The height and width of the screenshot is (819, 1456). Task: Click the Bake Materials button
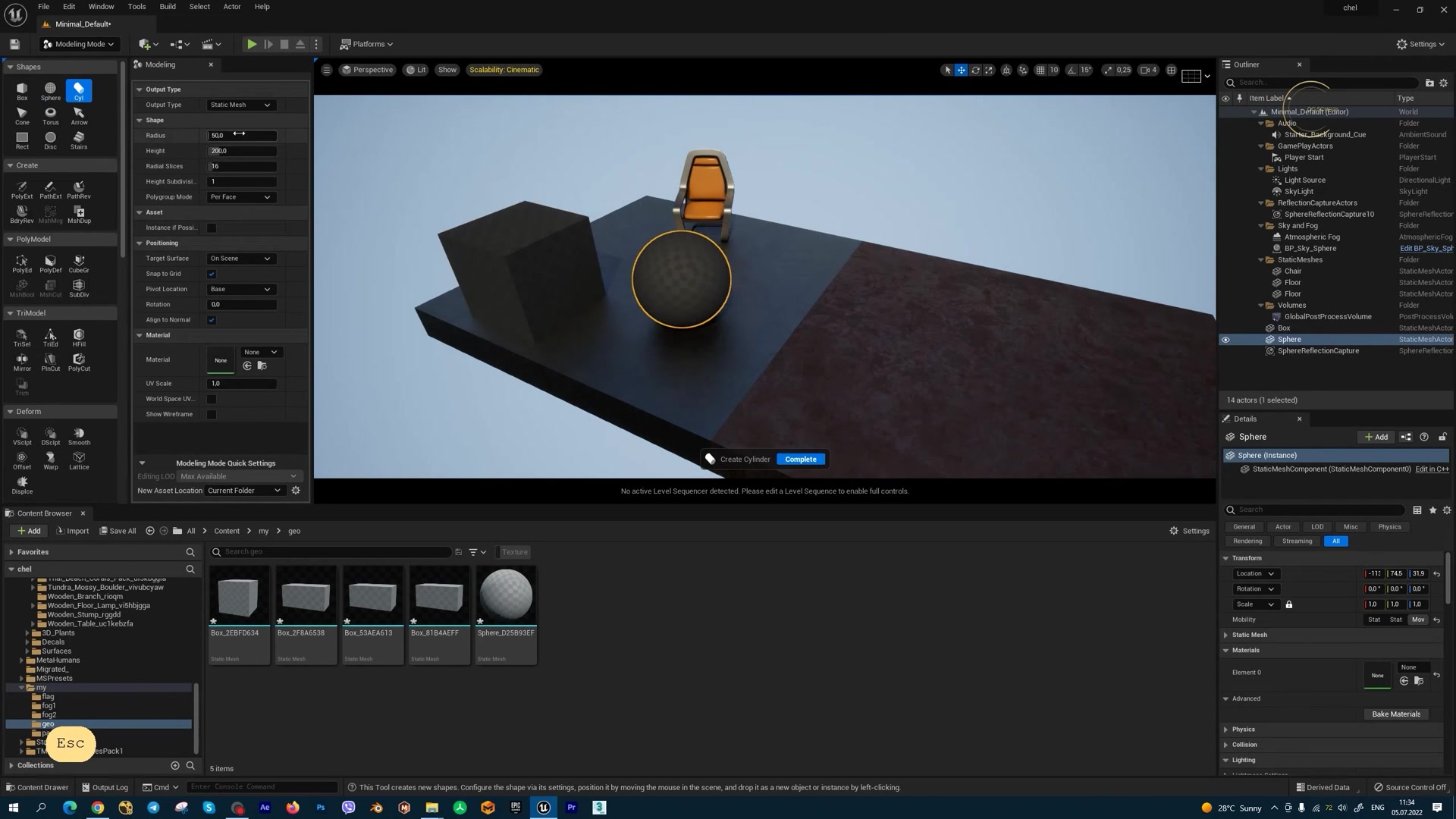point(1395,714)
